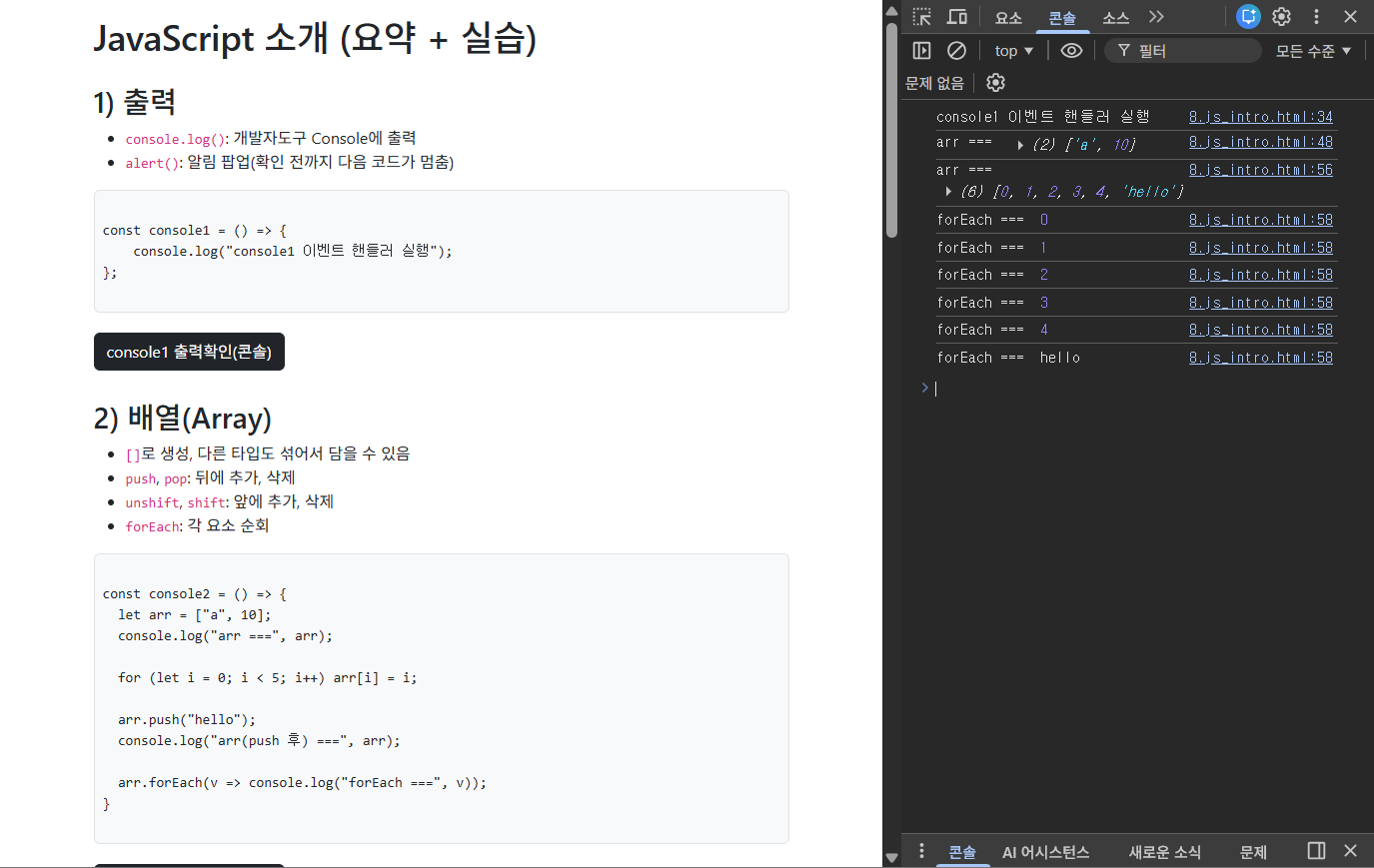Switch to the 요소 tab

click(1008, 18)
